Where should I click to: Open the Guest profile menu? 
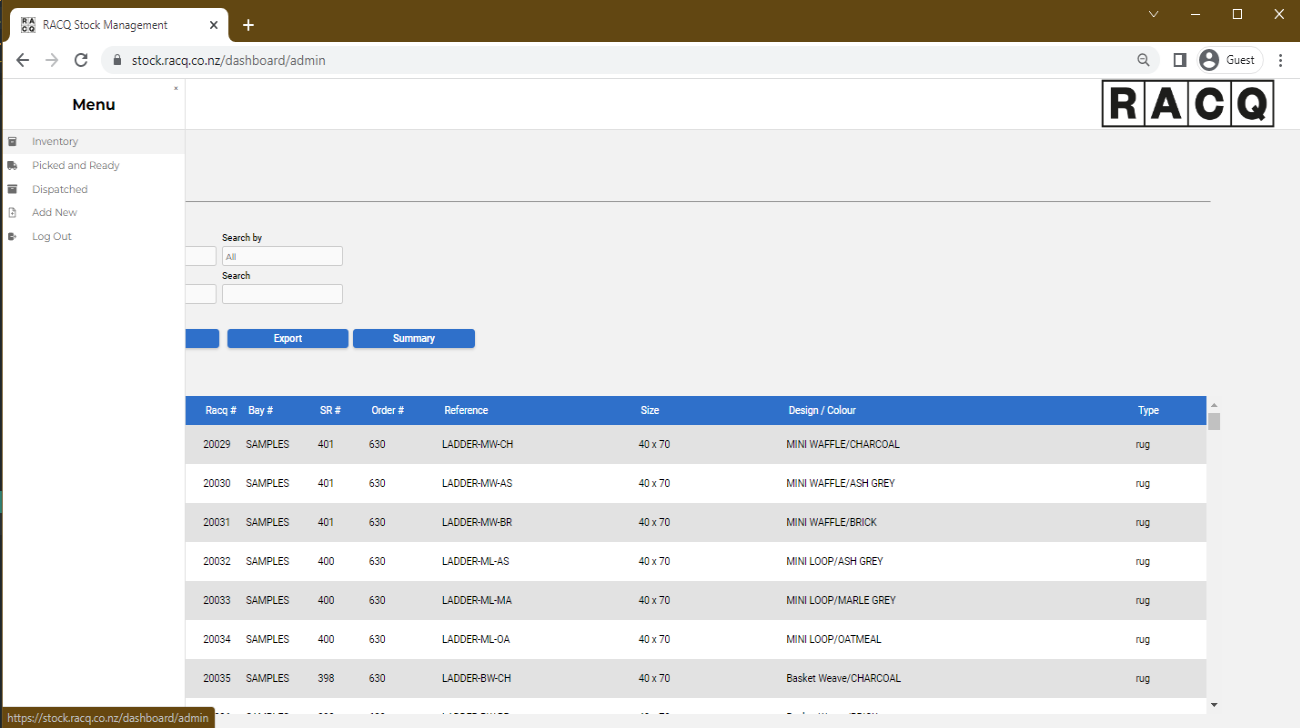point(1229,60)
